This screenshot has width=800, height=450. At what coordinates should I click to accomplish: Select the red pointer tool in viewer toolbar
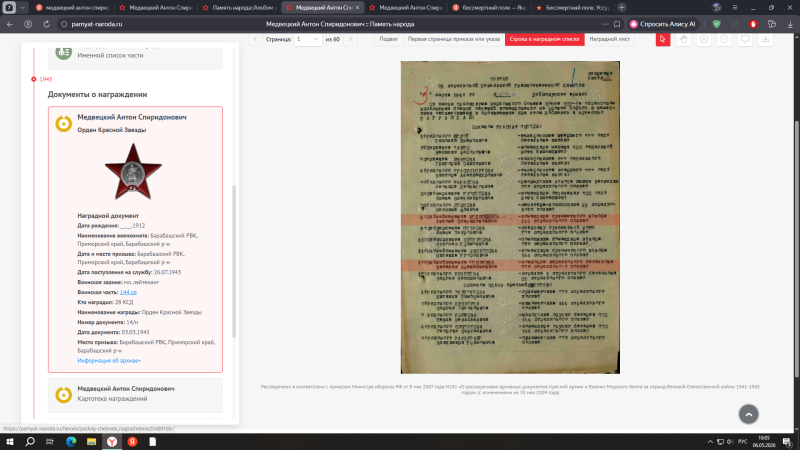[662, 39]
